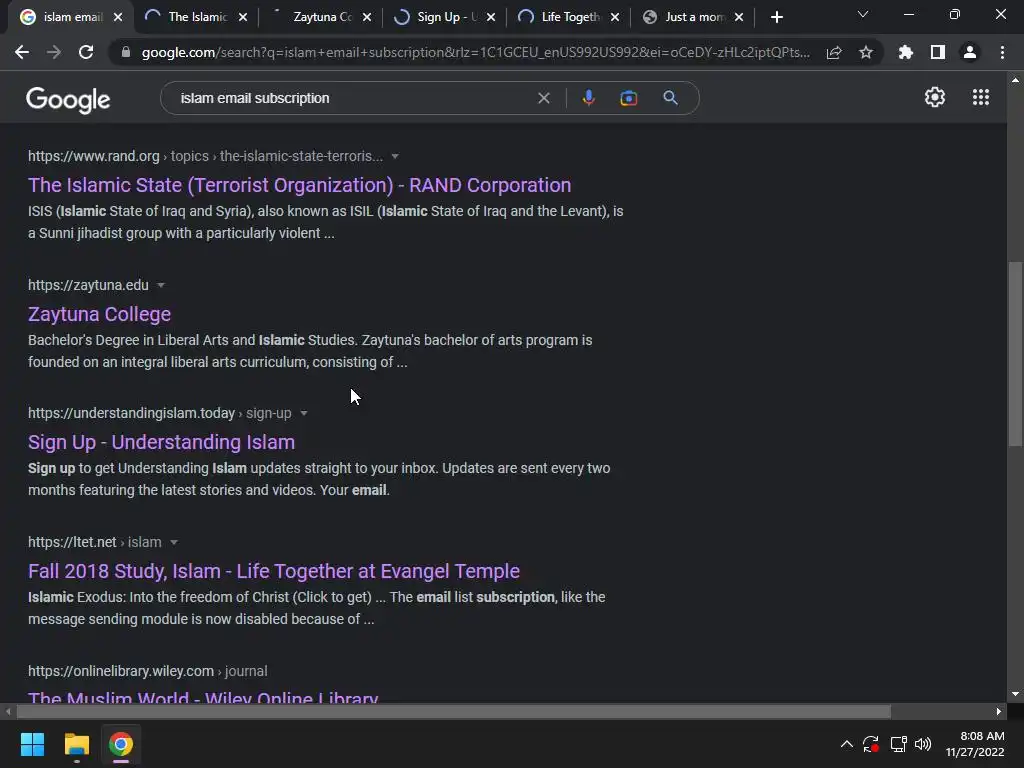Expand ltet.net result options arrow
Viewport: 1024px width, 768px height.
point(174,542)
